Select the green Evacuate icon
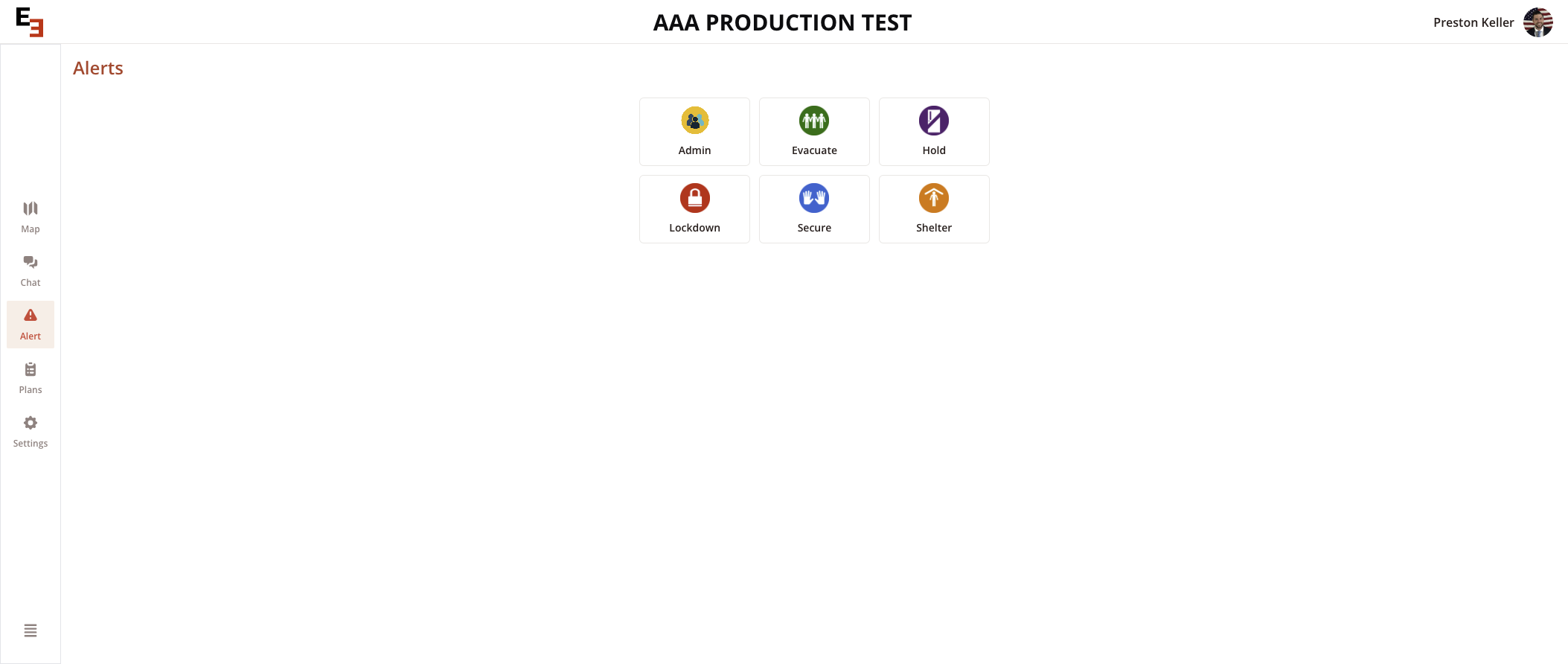This screenshot has height=664, width=1568. coord(814,121)
